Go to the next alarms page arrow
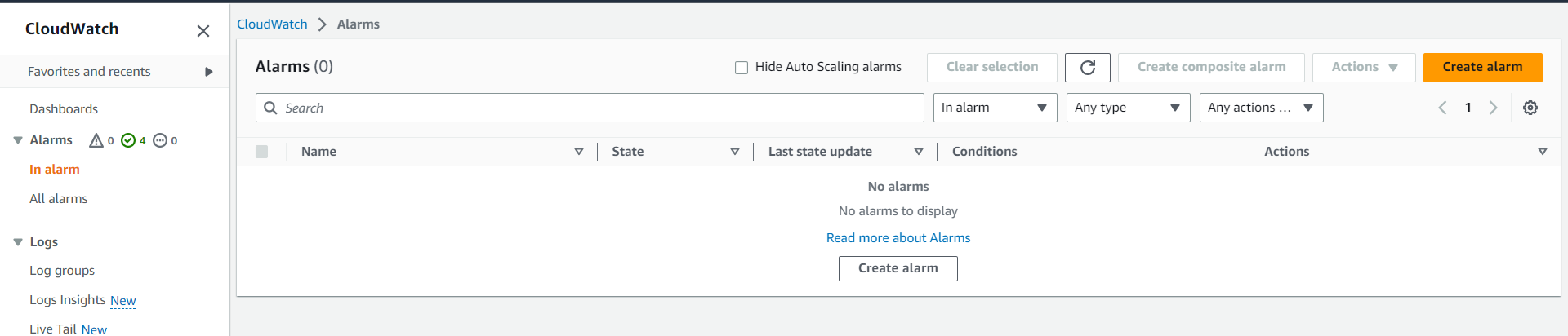The width and height of the screenshot is (1568, 336). pos(1493,108)
